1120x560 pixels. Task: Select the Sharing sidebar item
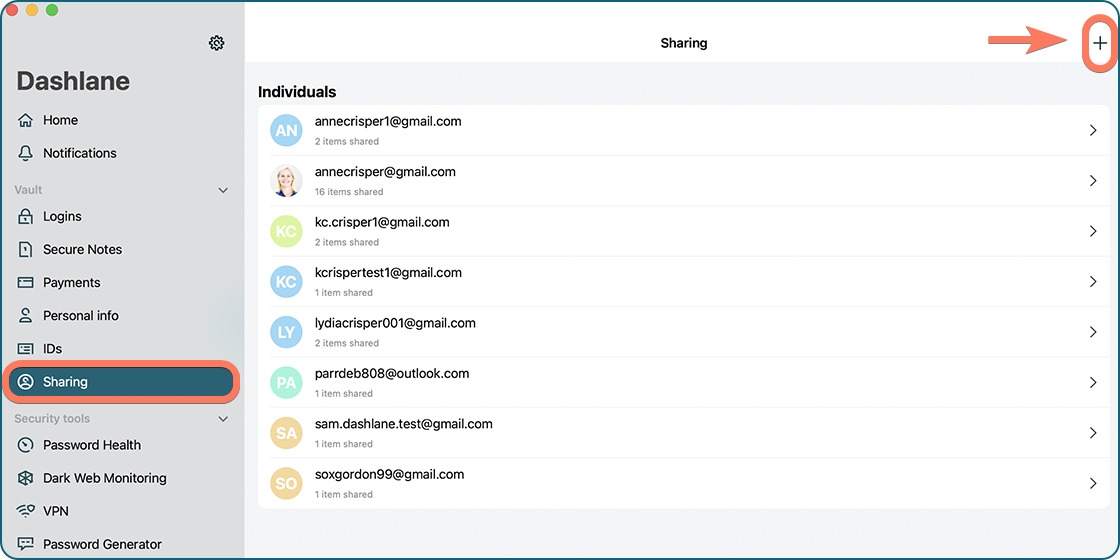[121, 381]
